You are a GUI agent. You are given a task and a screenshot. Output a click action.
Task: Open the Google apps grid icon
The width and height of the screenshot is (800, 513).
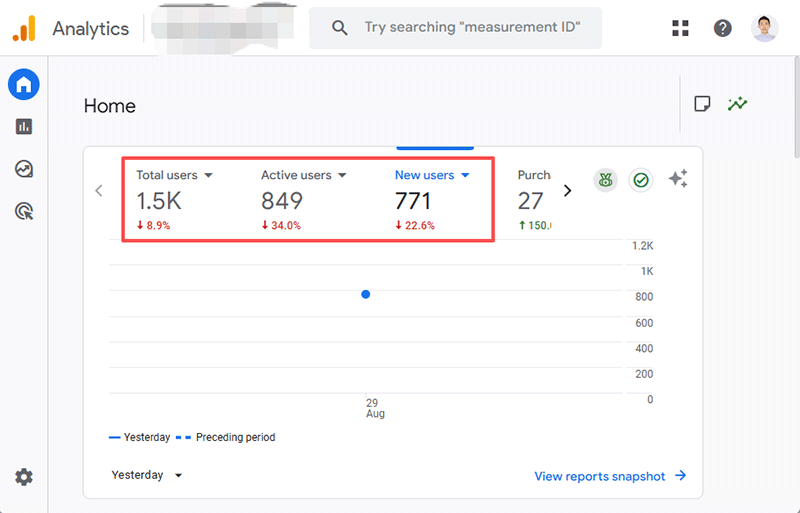681,28
